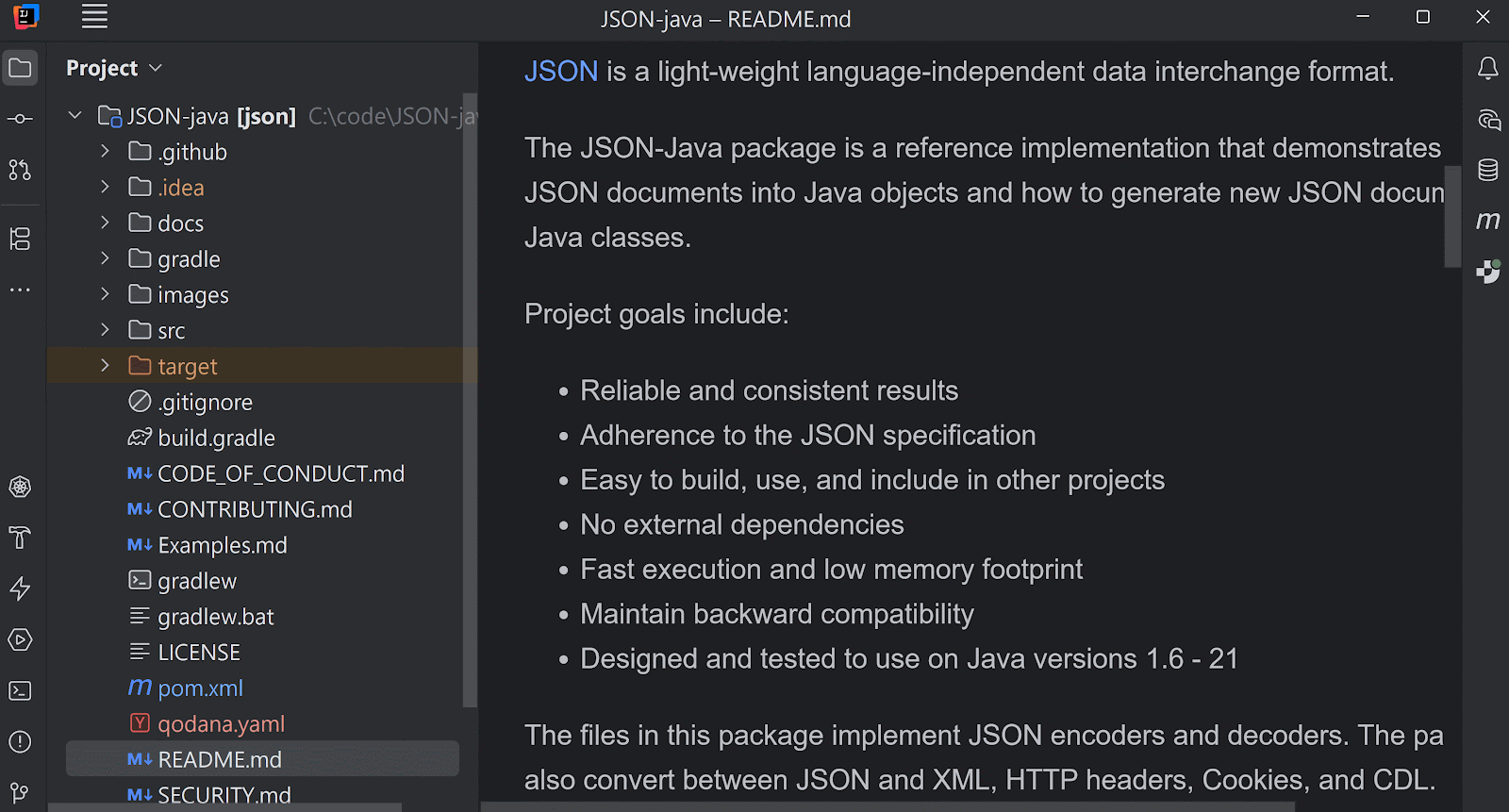Click 'No external dependencies' bullet text

tap(742, 524)
